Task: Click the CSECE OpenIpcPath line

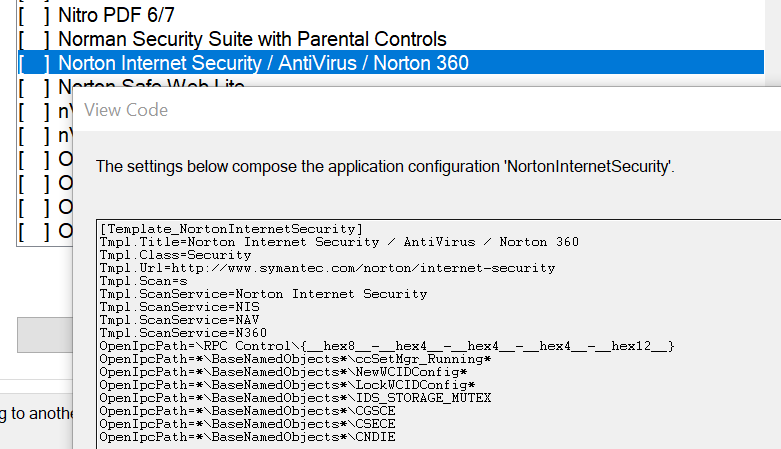Action: (248, 423)
